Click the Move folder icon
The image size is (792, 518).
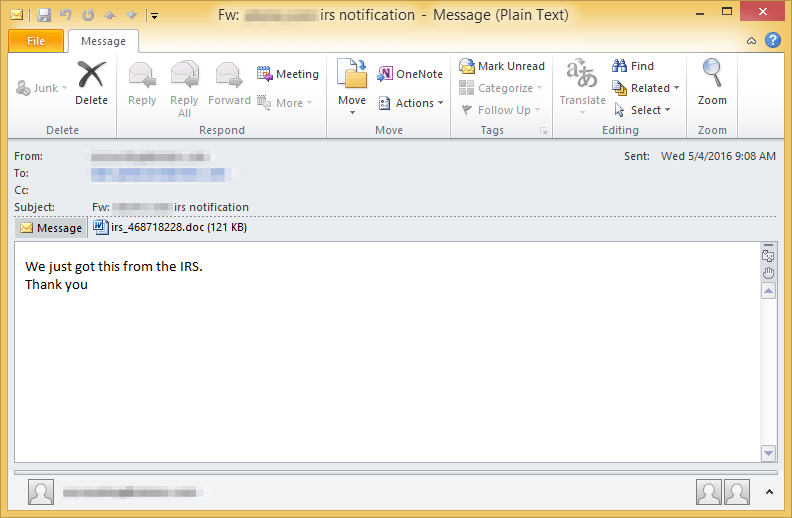pos(352,74)
